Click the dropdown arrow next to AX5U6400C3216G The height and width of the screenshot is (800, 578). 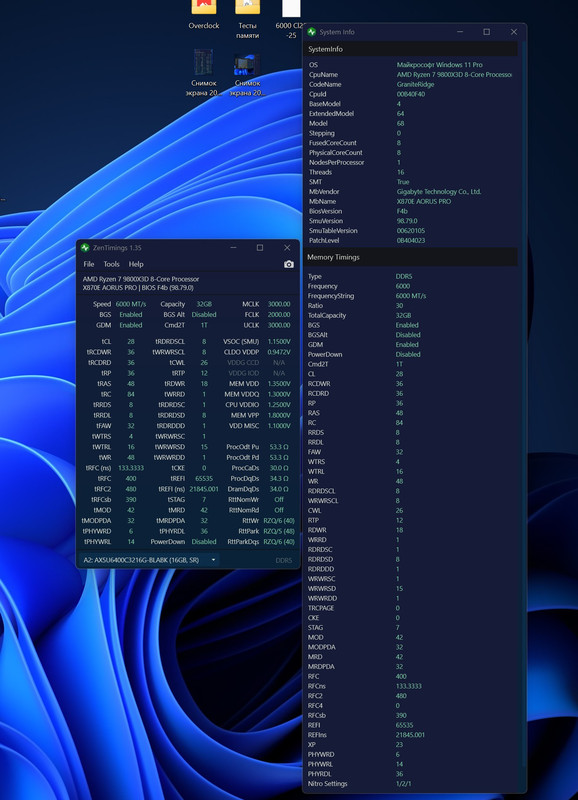(x=213, y=560)
